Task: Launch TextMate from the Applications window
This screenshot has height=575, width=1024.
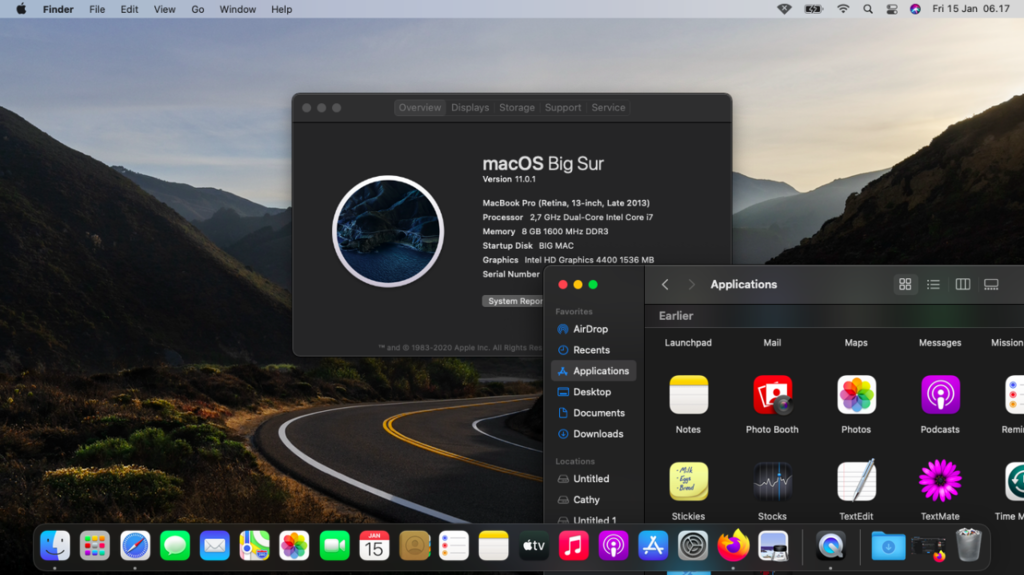Action: (x=939, y=482)
